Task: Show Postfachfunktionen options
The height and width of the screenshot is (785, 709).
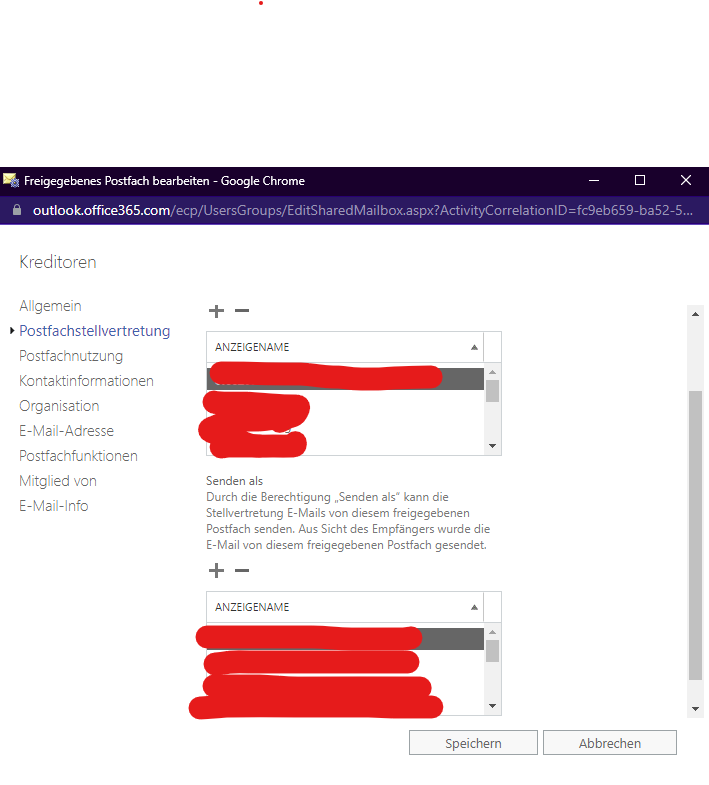Action: [x=78, y=456]
